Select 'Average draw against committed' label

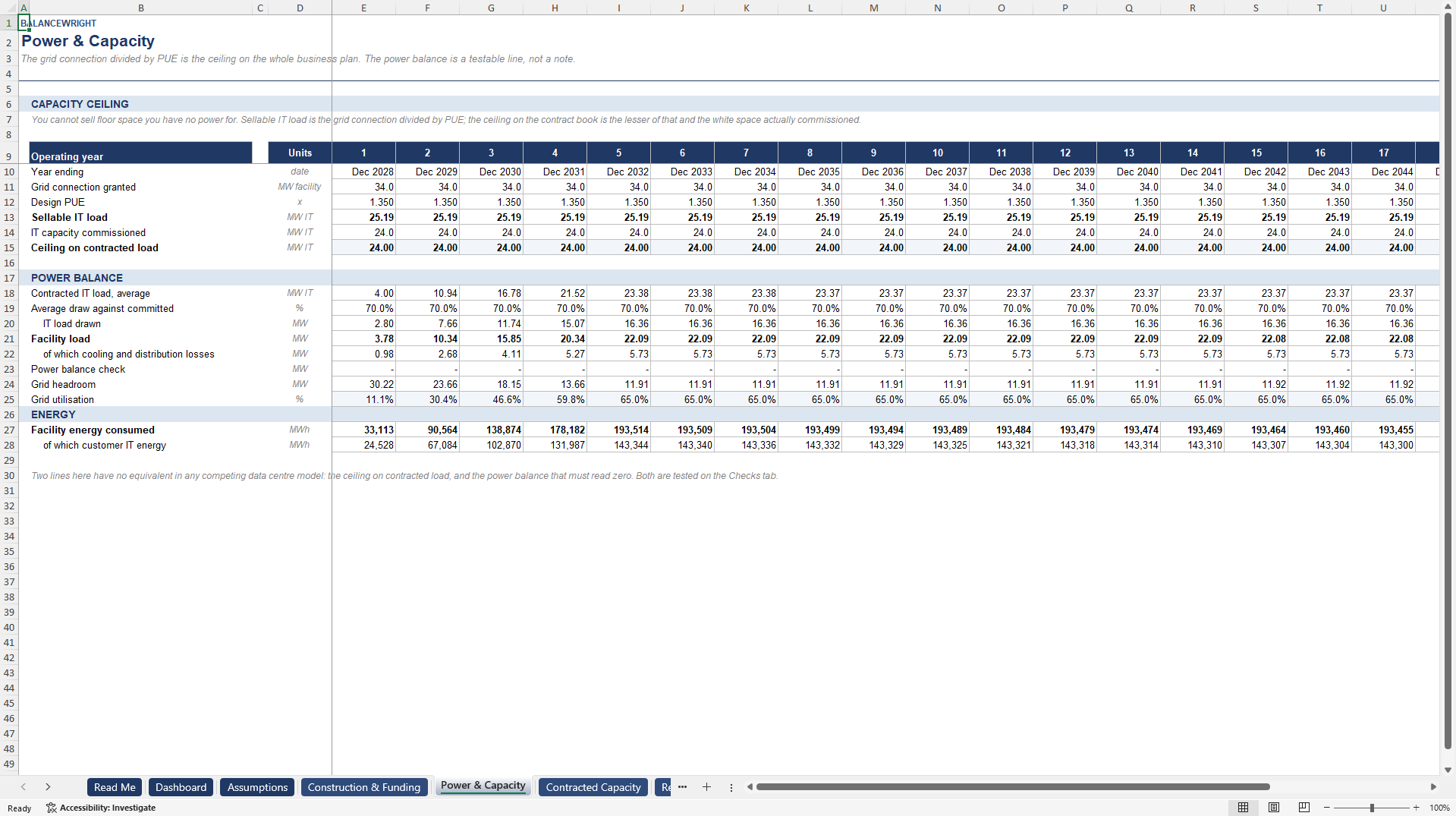[102, 308]
